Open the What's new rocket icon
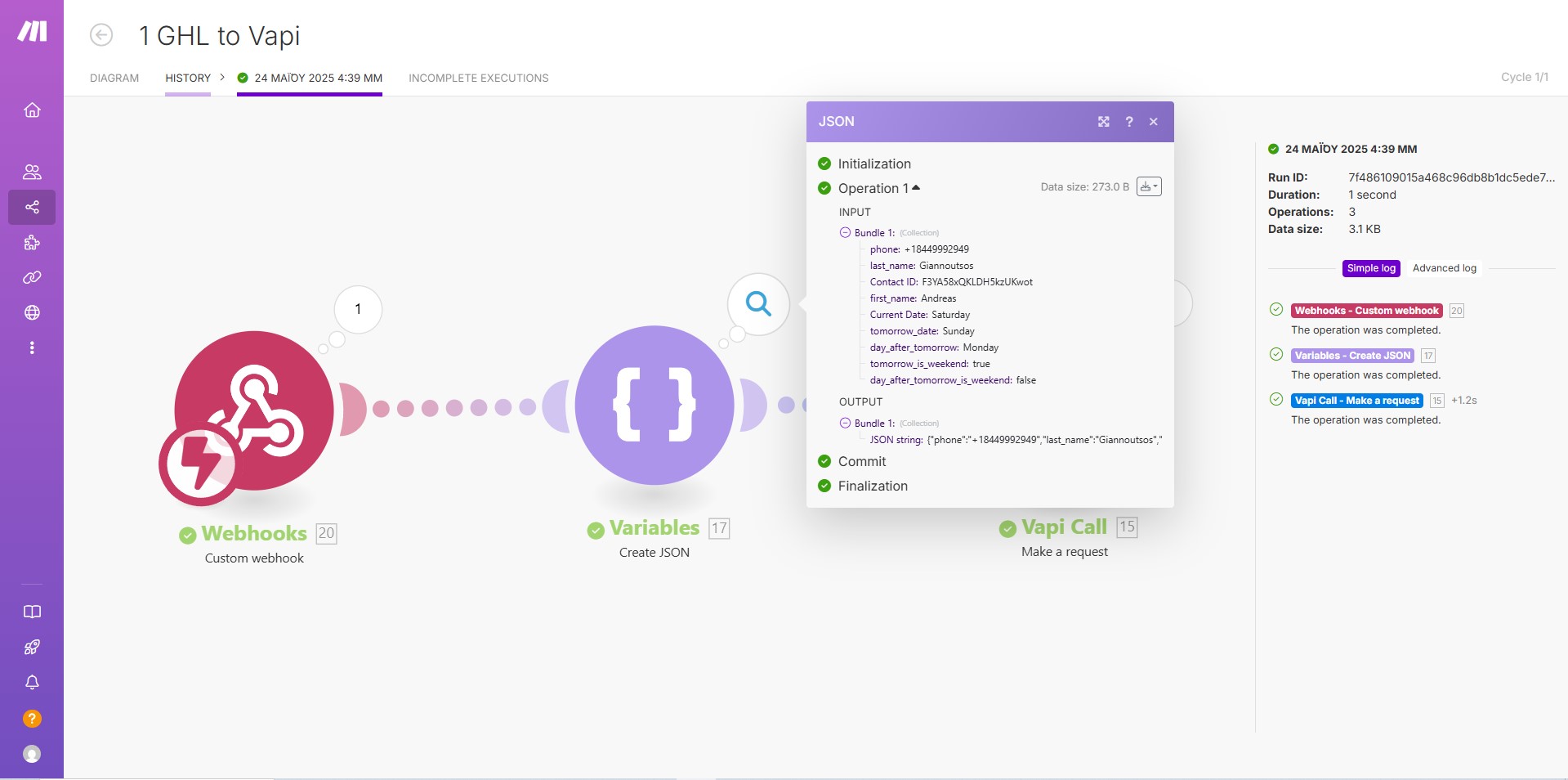This screenshot has height=780, width=1568. [32, 648]
